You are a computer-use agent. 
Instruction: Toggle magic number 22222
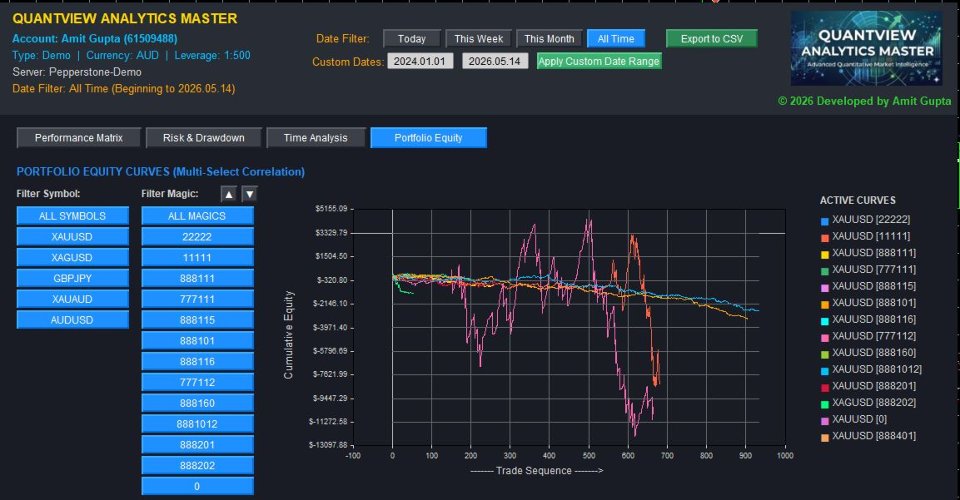pos(197,237)
